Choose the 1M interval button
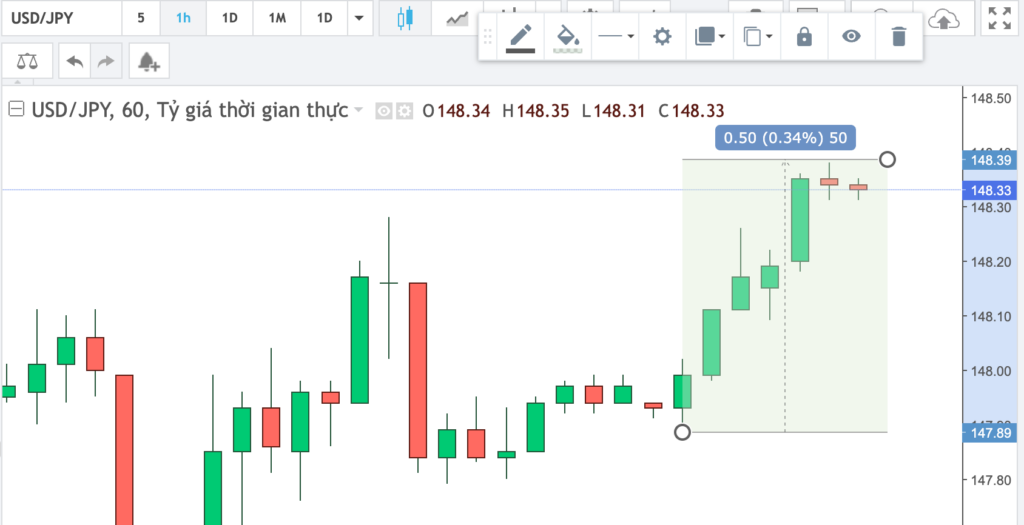The image size is (1024, 525). [275, 18]
